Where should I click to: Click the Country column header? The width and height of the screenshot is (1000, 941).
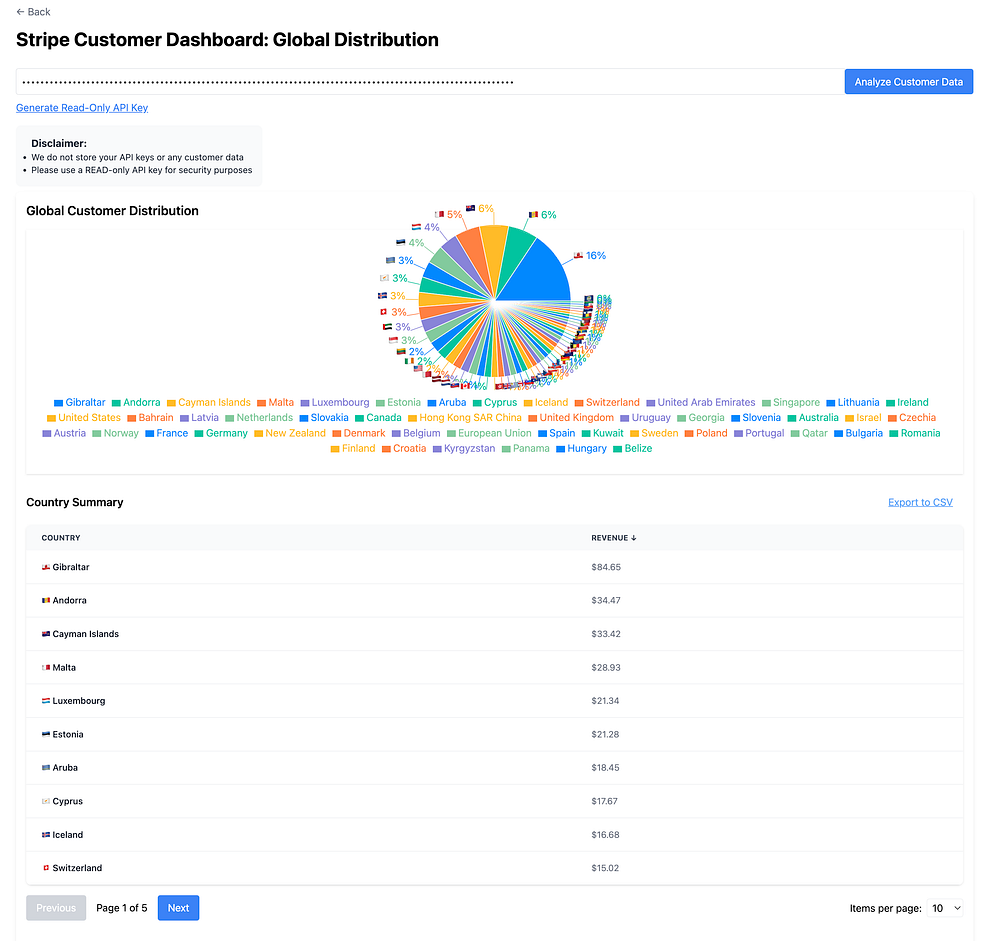click(x=61, y=538)
